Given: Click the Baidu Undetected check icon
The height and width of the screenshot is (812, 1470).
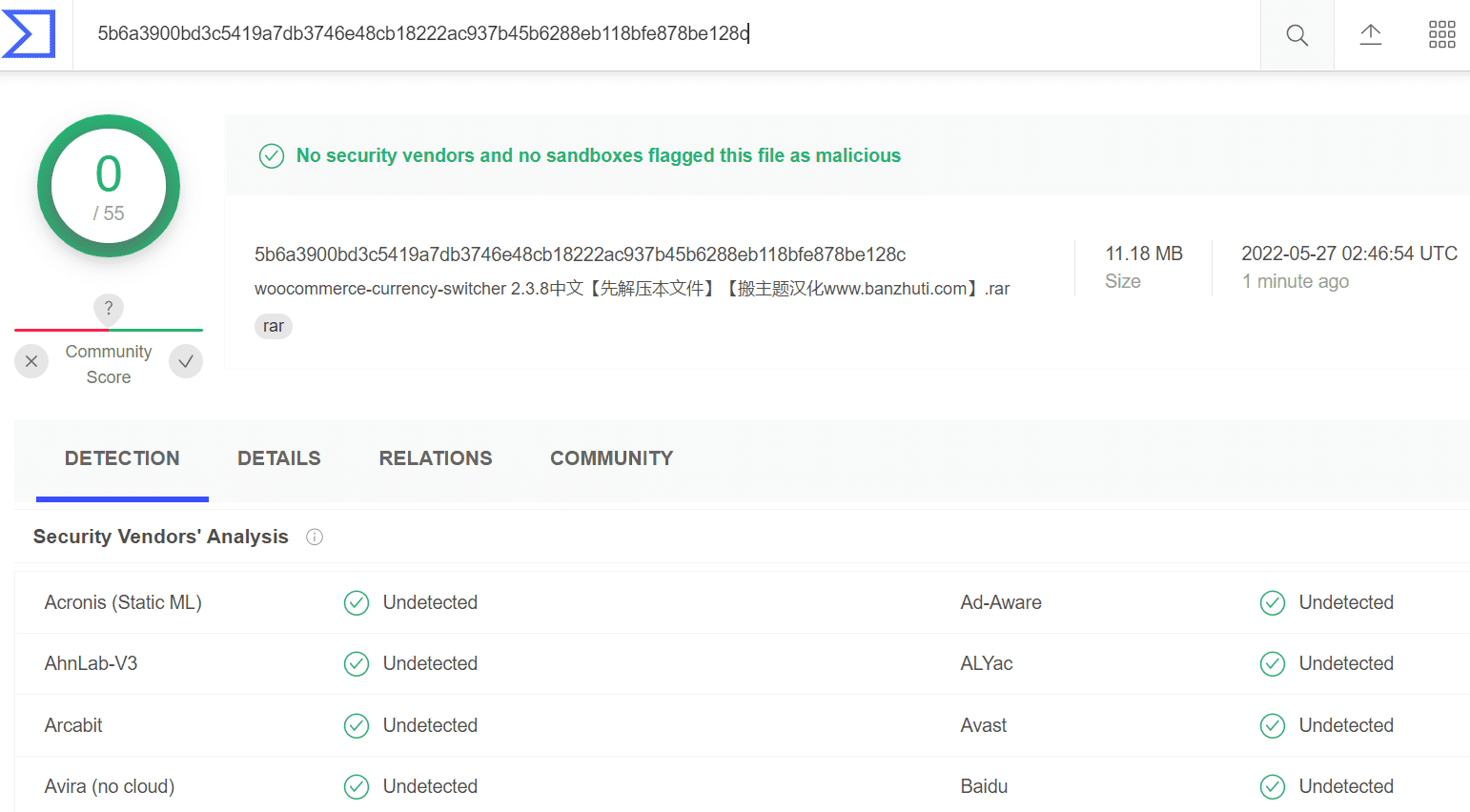Looking at the screenshot, I should [x=1273, y=787].
